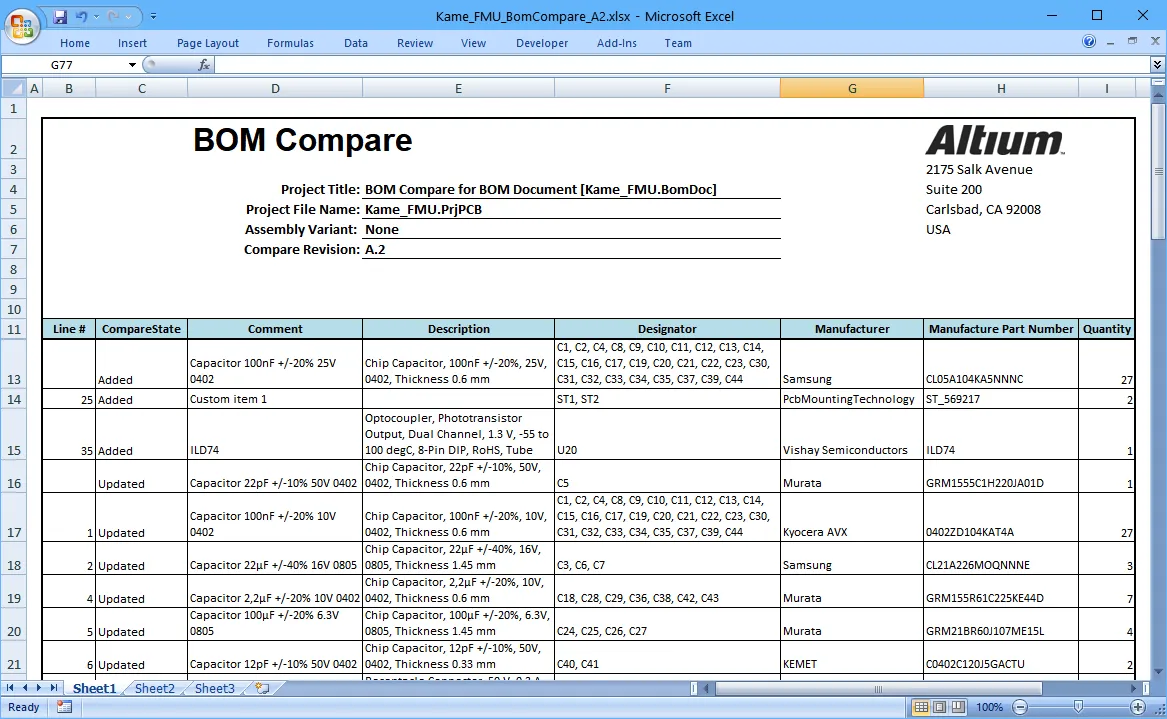Go to first sheet tab navigation arrow

(x=10, y=688)
